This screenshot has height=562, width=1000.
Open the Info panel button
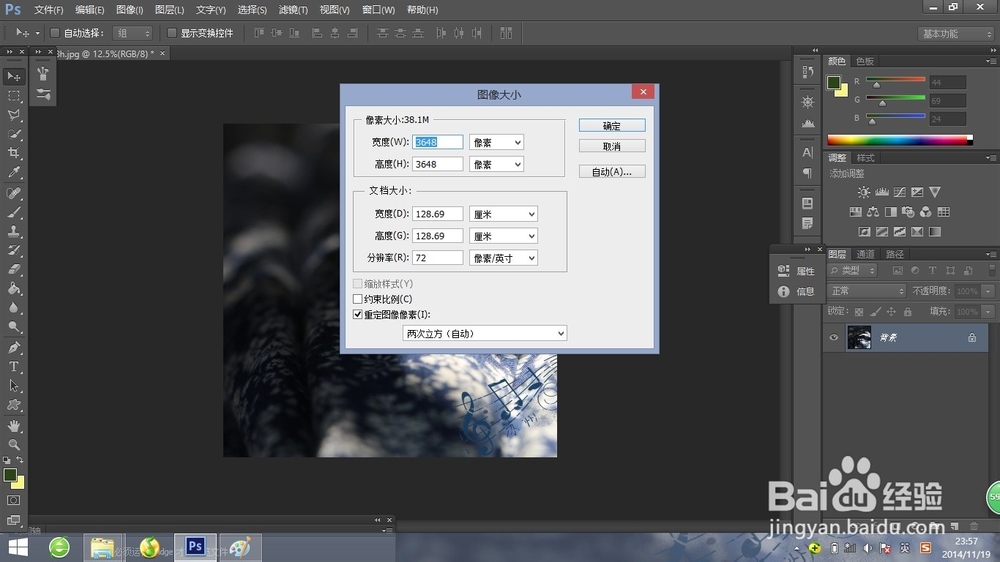point(797,291)
